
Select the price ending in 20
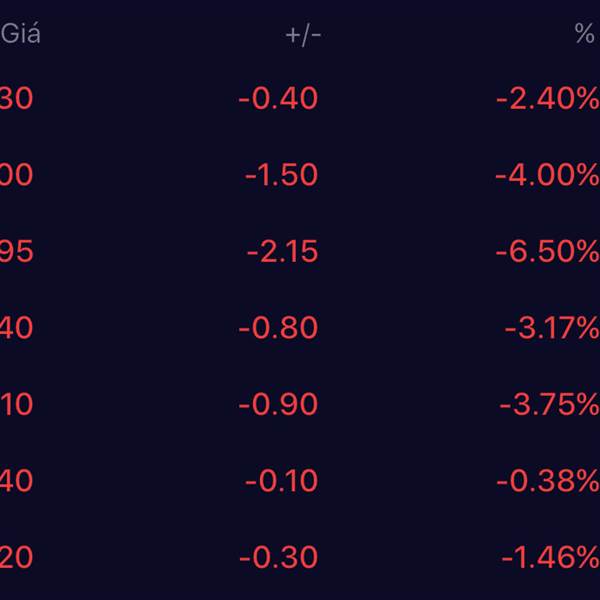(x=17, y=557)
